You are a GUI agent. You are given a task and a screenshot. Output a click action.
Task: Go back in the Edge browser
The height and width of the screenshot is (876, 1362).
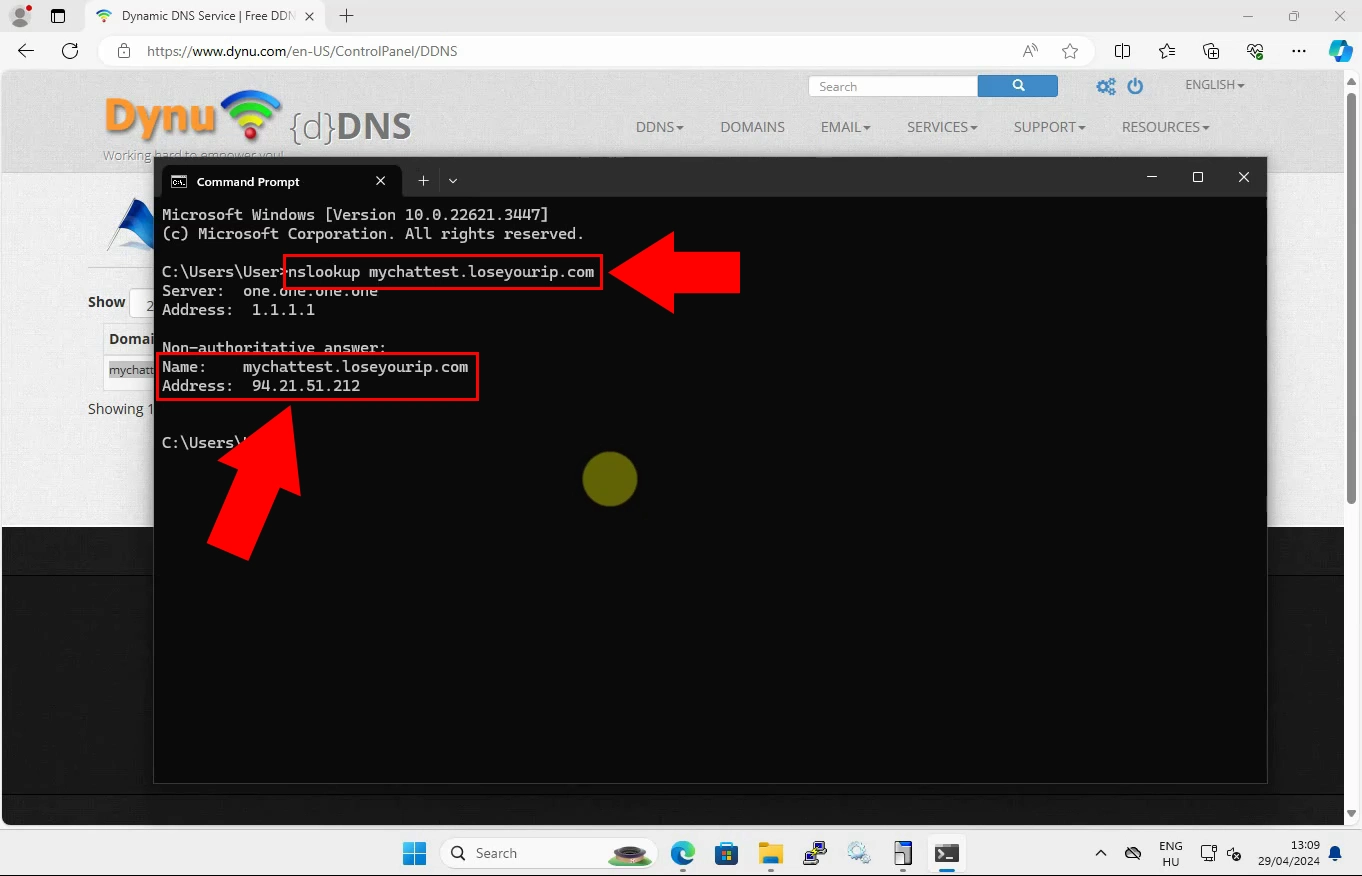(26, 51)
